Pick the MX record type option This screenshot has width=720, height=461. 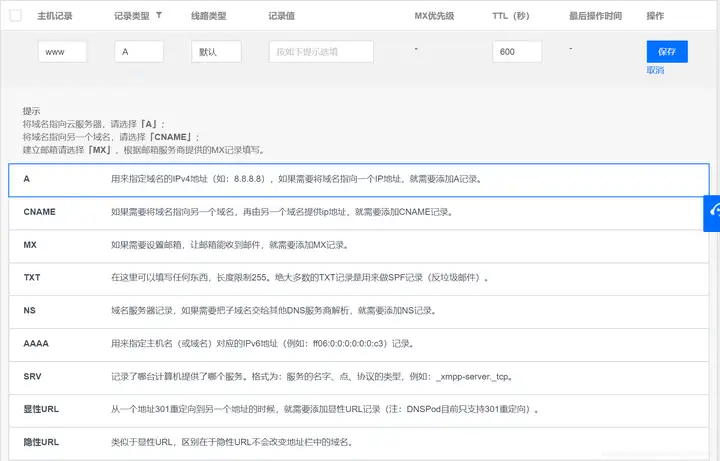pyautogui.click(x=359, y=246)
